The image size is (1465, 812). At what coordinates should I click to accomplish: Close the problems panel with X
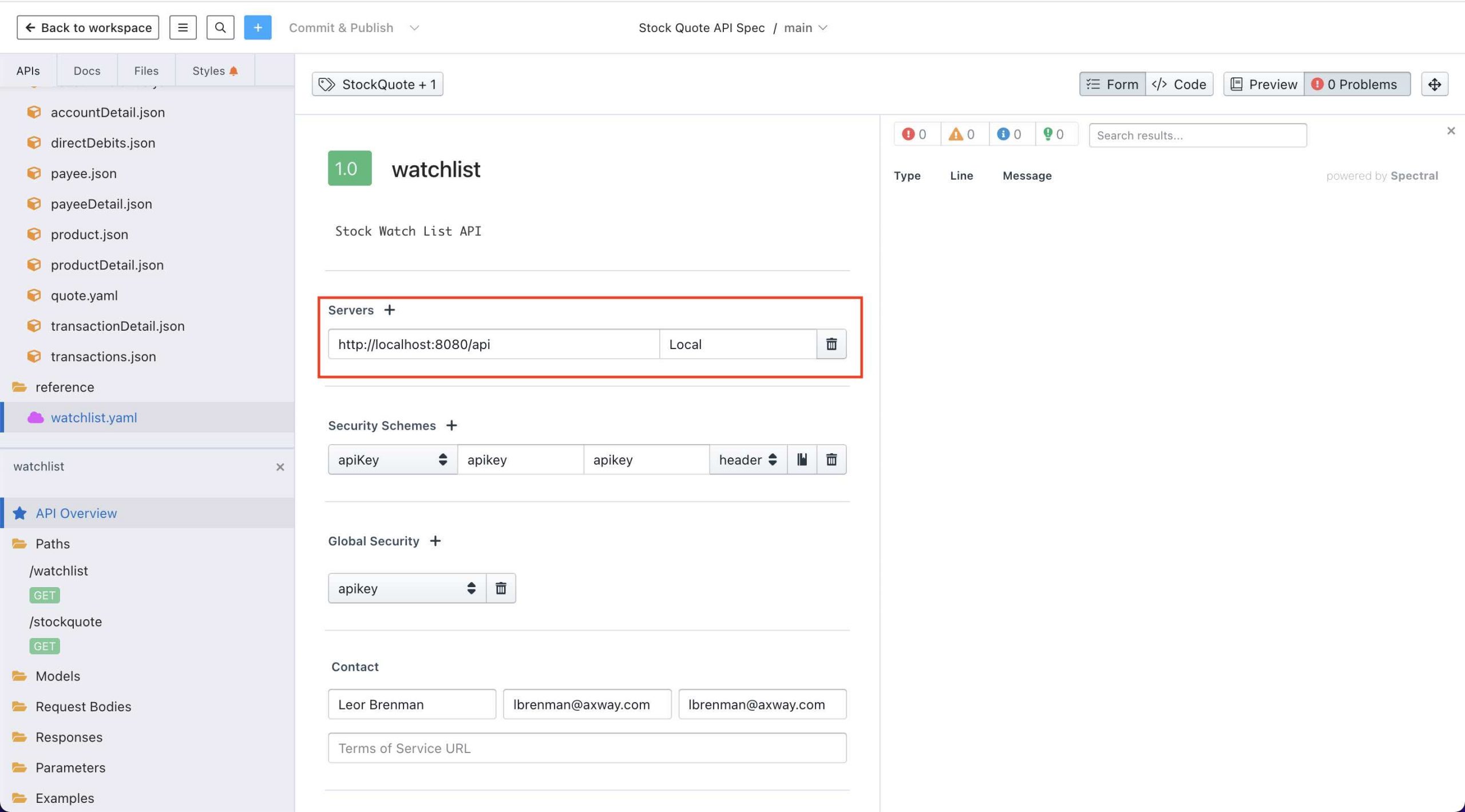[x=1451, y=131]
